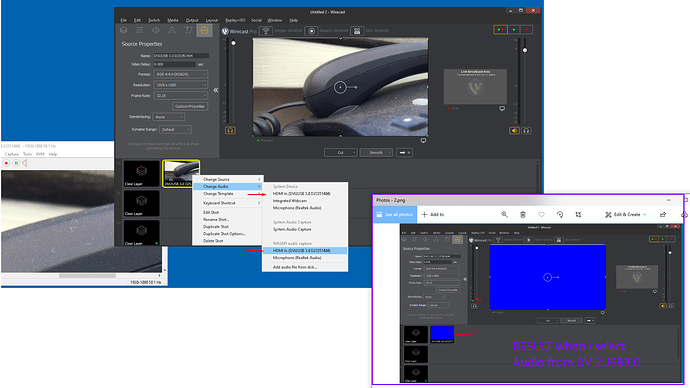This screenshot has width=690, height=388.
Task: Open the person silhouette tab icon
Action: pos(172,30)
